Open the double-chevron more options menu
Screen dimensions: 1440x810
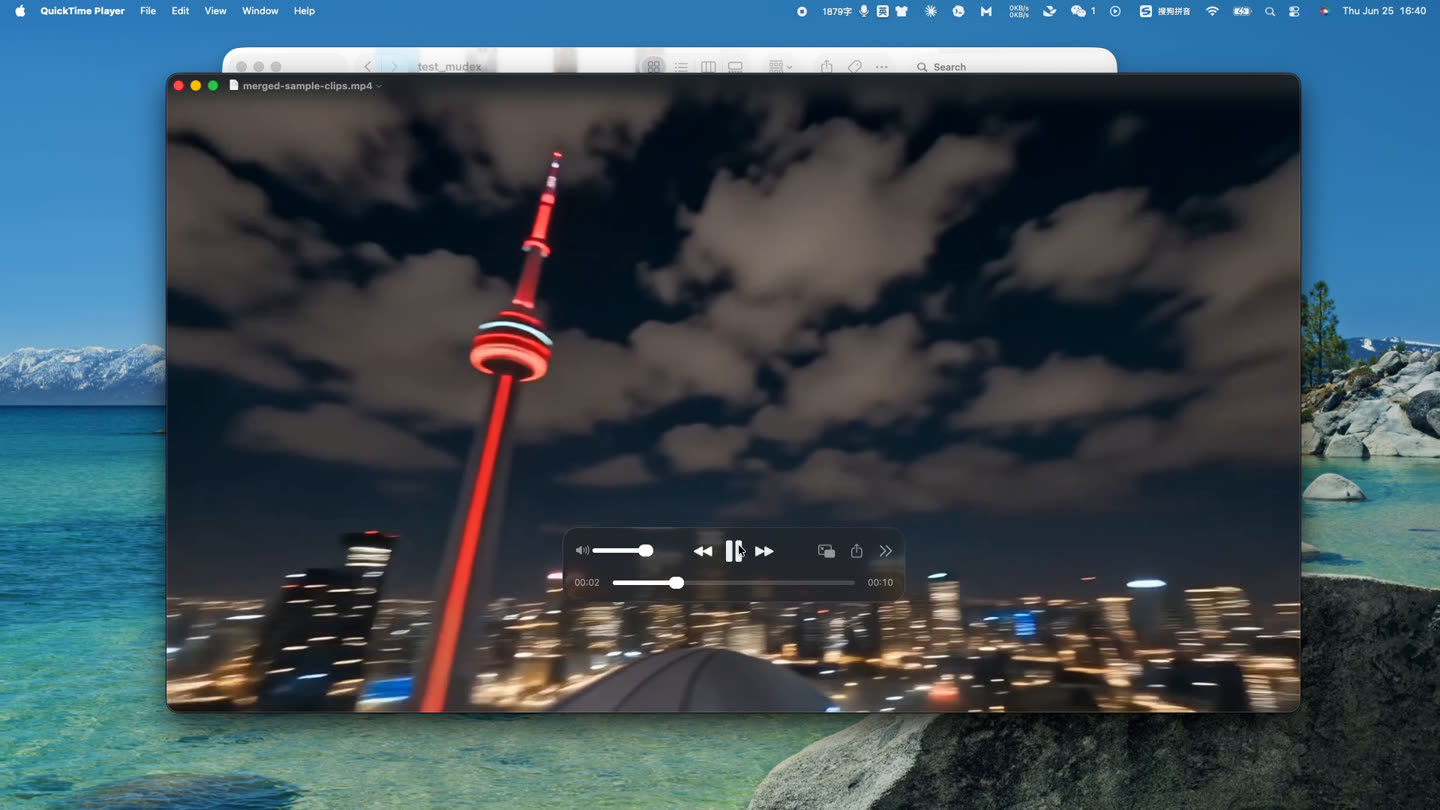(x=886, y=551)
